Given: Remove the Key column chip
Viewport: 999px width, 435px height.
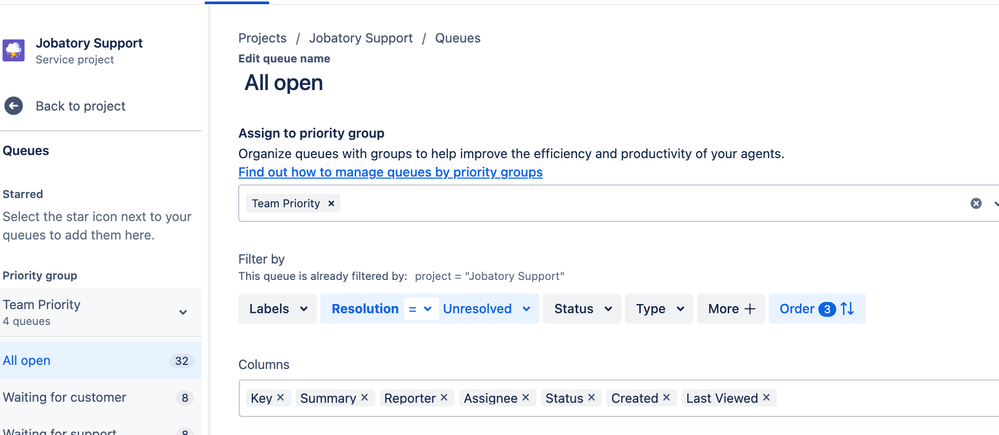Looking at the screenshot, I should pyautogui.click(x=280, y=397).
